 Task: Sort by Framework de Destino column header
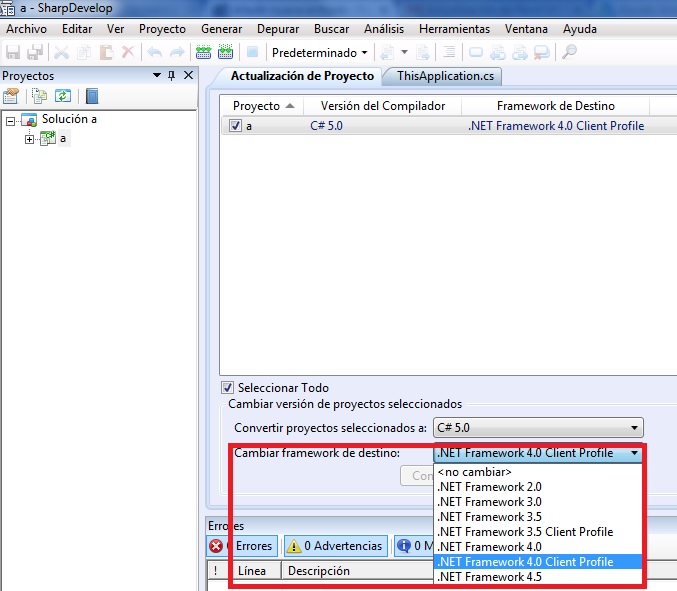(555, 106)
